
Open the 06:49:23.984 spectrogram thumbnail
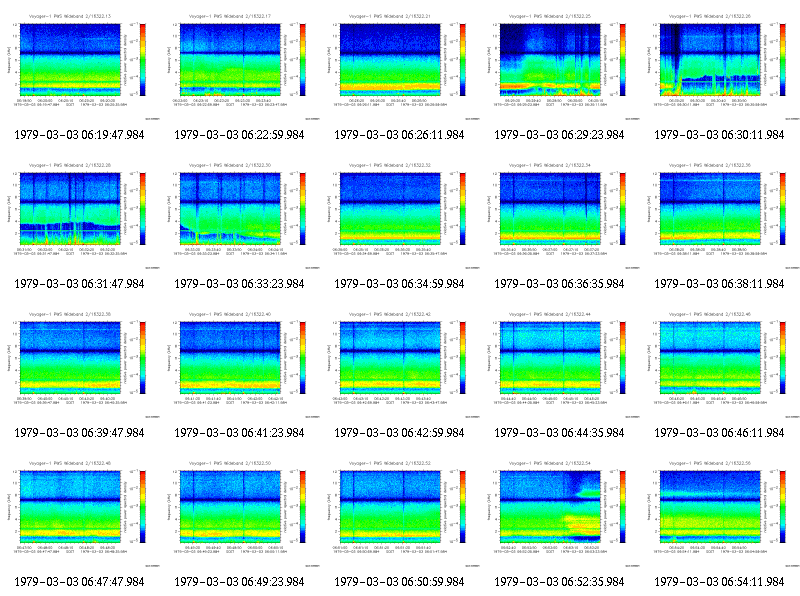[240, 513]
